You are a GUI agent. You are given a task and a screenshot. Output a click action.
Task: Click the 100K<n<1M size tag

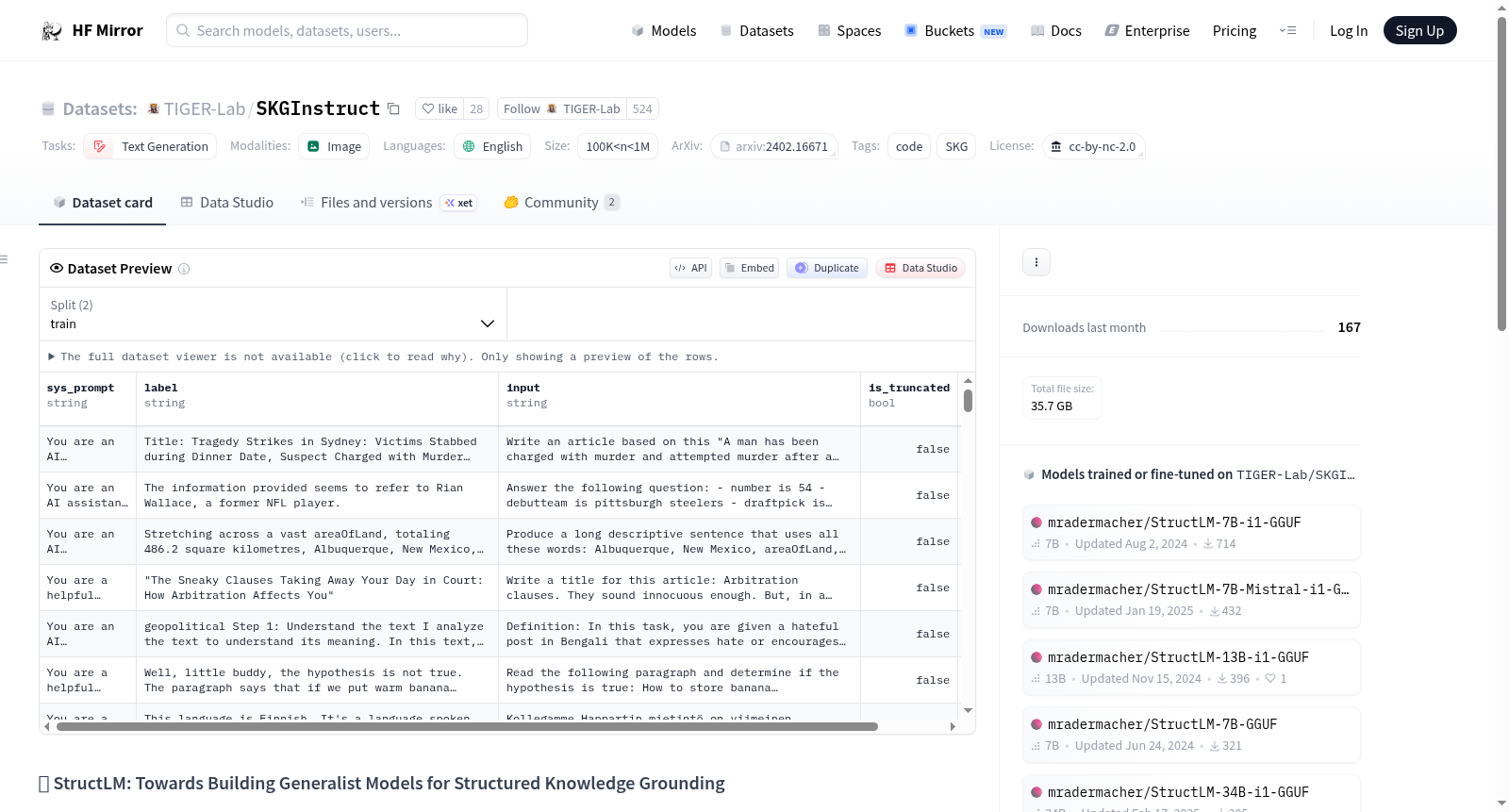click(618, 146)
